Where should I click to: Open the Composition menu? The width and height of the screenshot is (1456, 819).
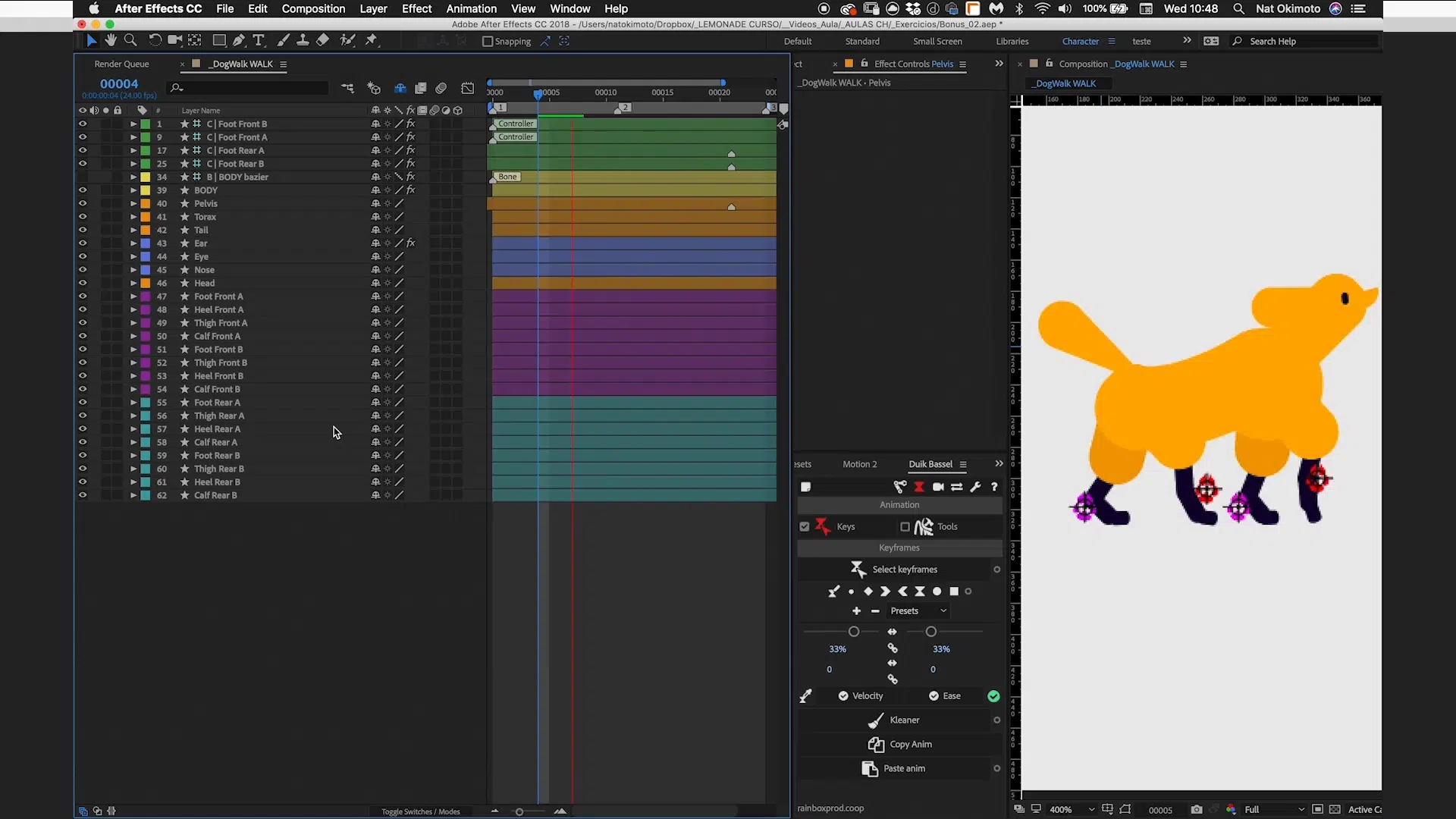[313, 9]
